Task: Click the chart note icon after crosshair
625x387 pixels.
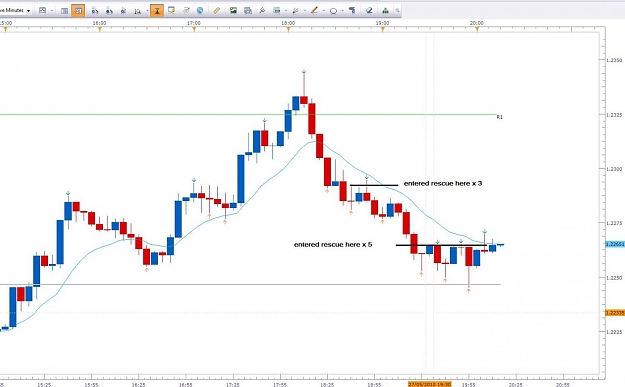Action: coord(171,10)
